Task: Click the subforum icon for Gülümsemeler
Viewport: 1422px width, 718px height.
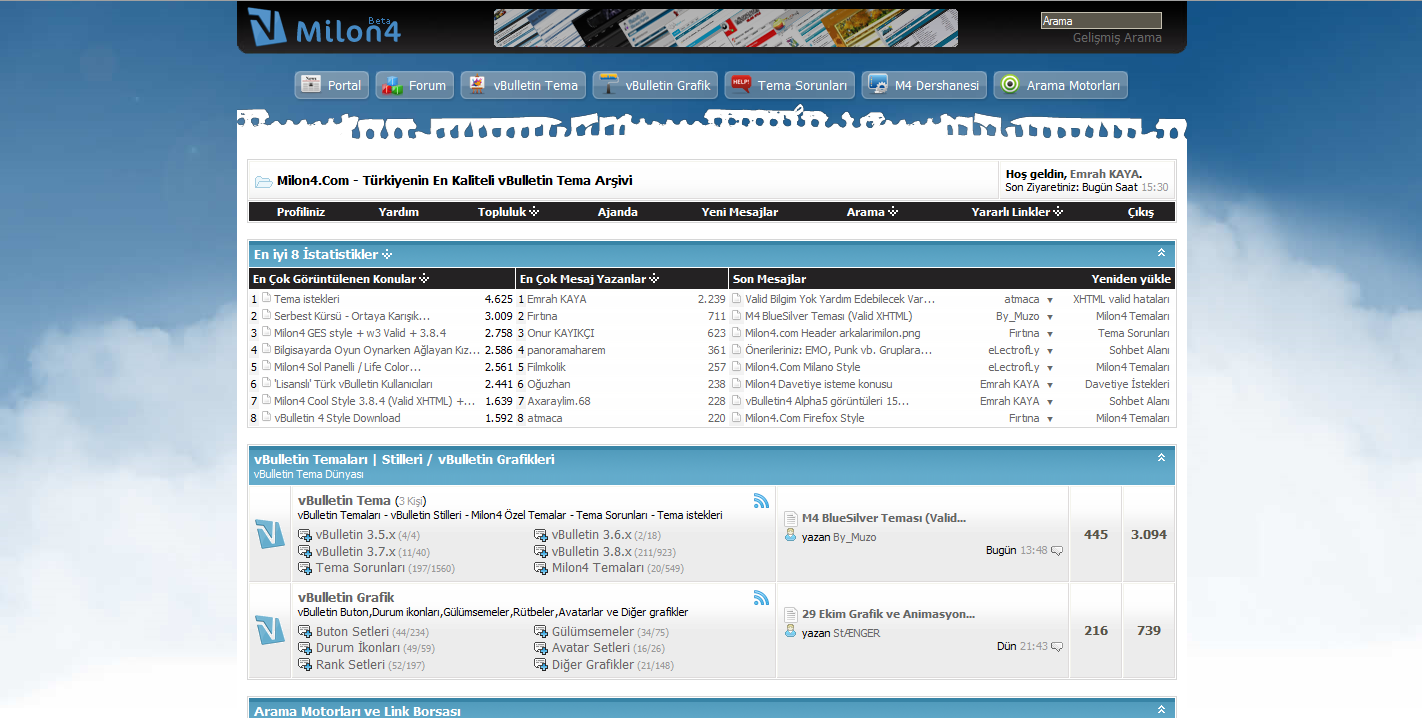Action: [541, 632]
